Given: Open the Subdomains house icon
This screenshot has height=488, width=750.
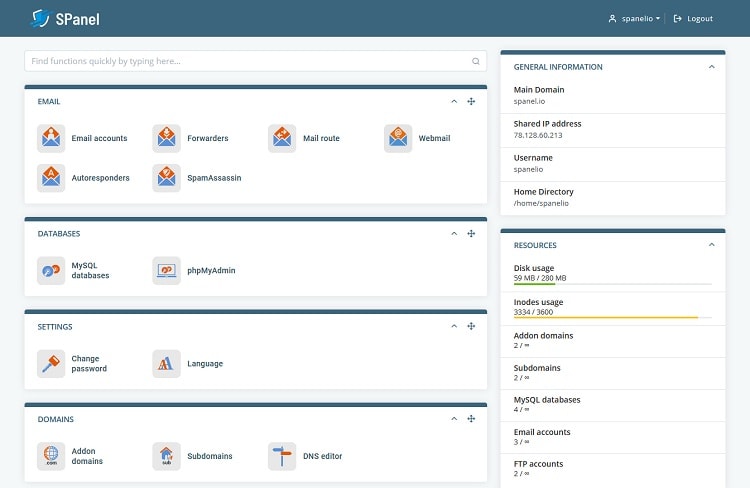Looking at the screenshot, I should [x=166, y=456].
